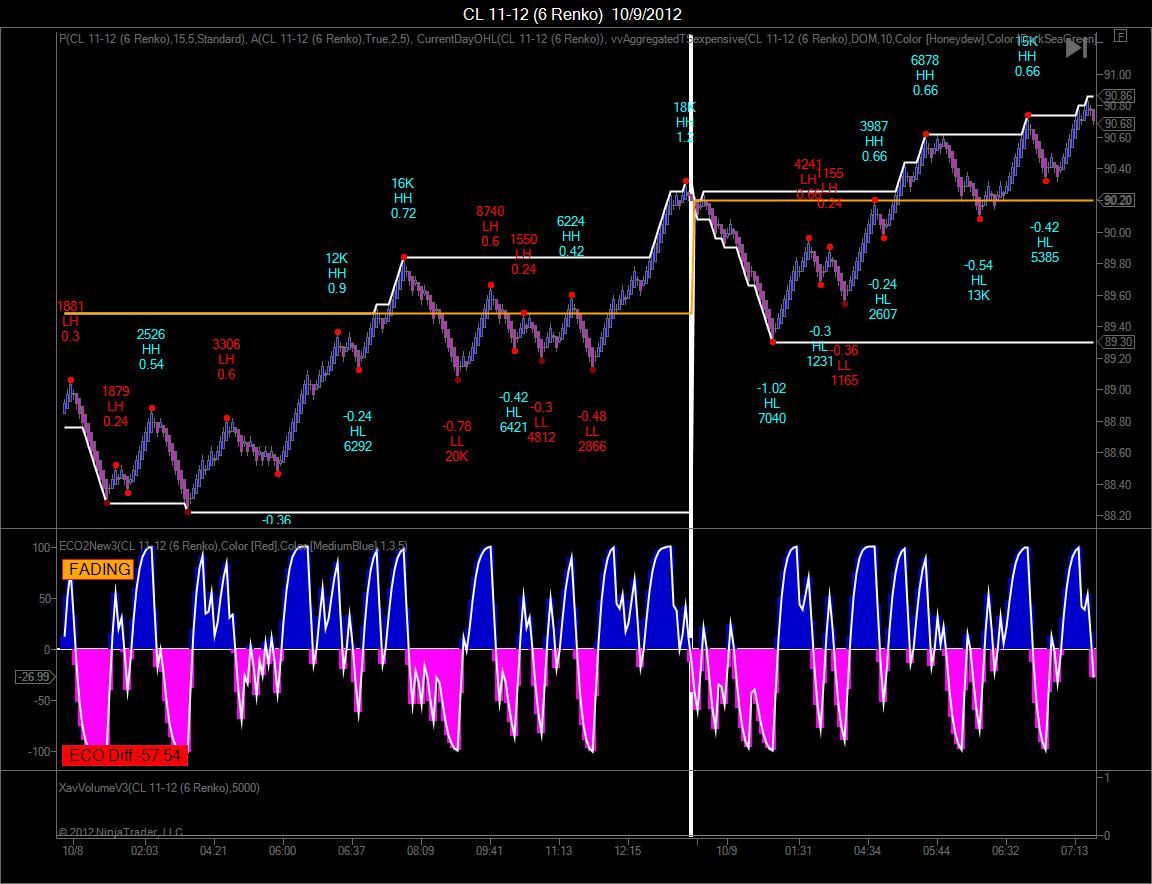This screenshot has width=1152, height=884.
Task: Click the 10/9 date label on time axis
Action: (x=726, y=851)
